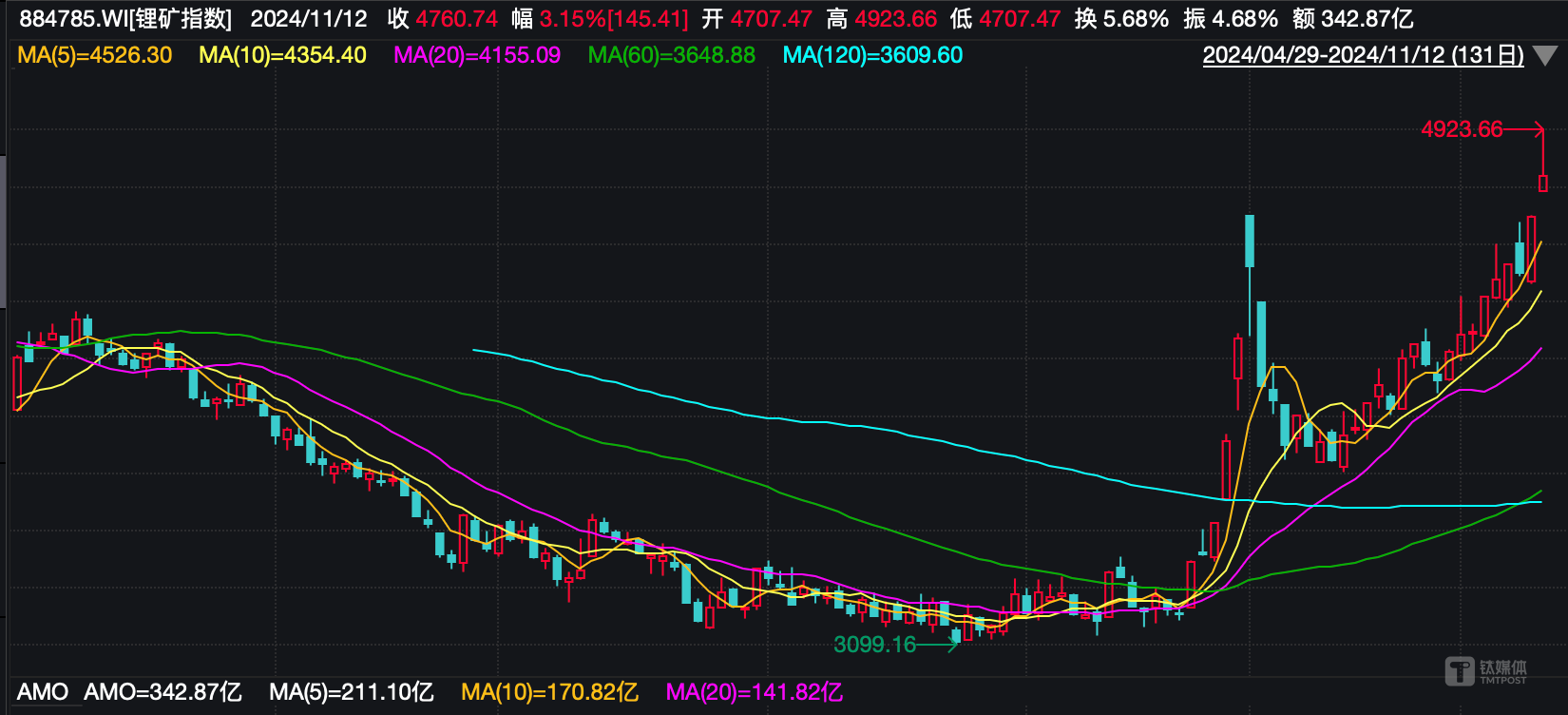Click the latest red candlestick near 4923.66

pos(1543,183)
